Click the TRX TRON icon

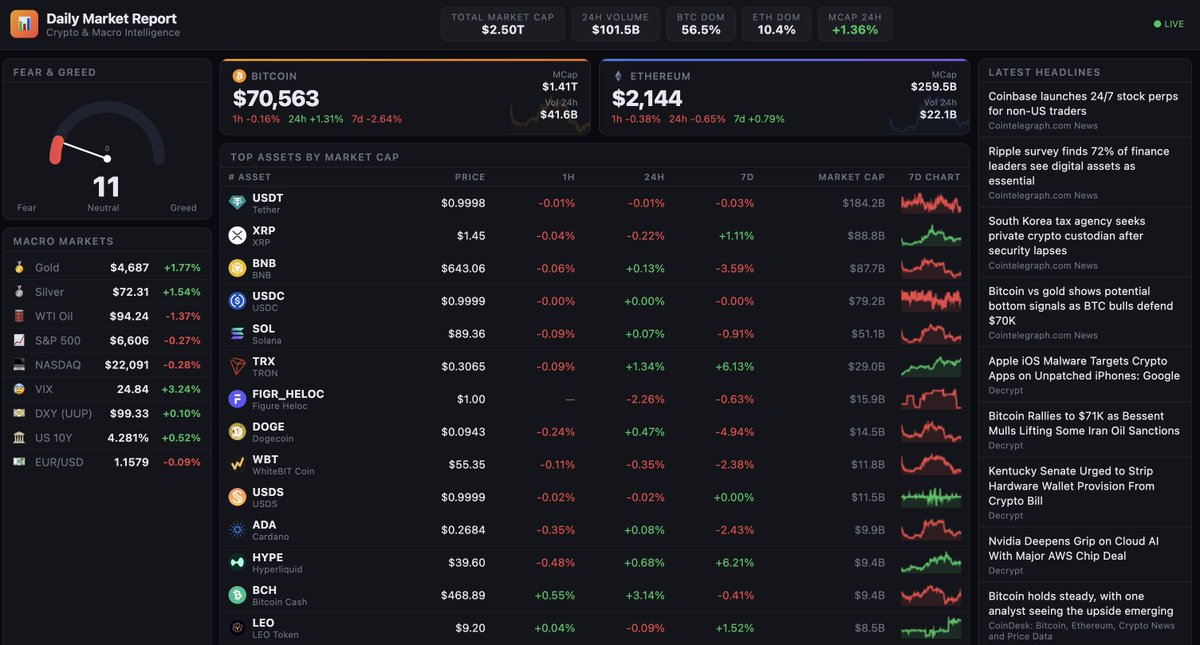pyautogui.click(x=237, y=366)
